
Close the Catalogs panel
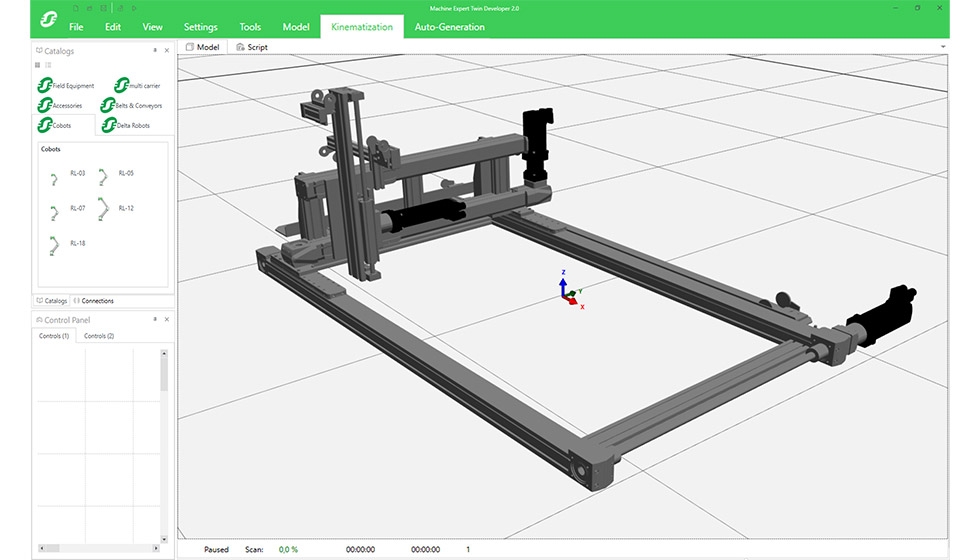(166, 50)
